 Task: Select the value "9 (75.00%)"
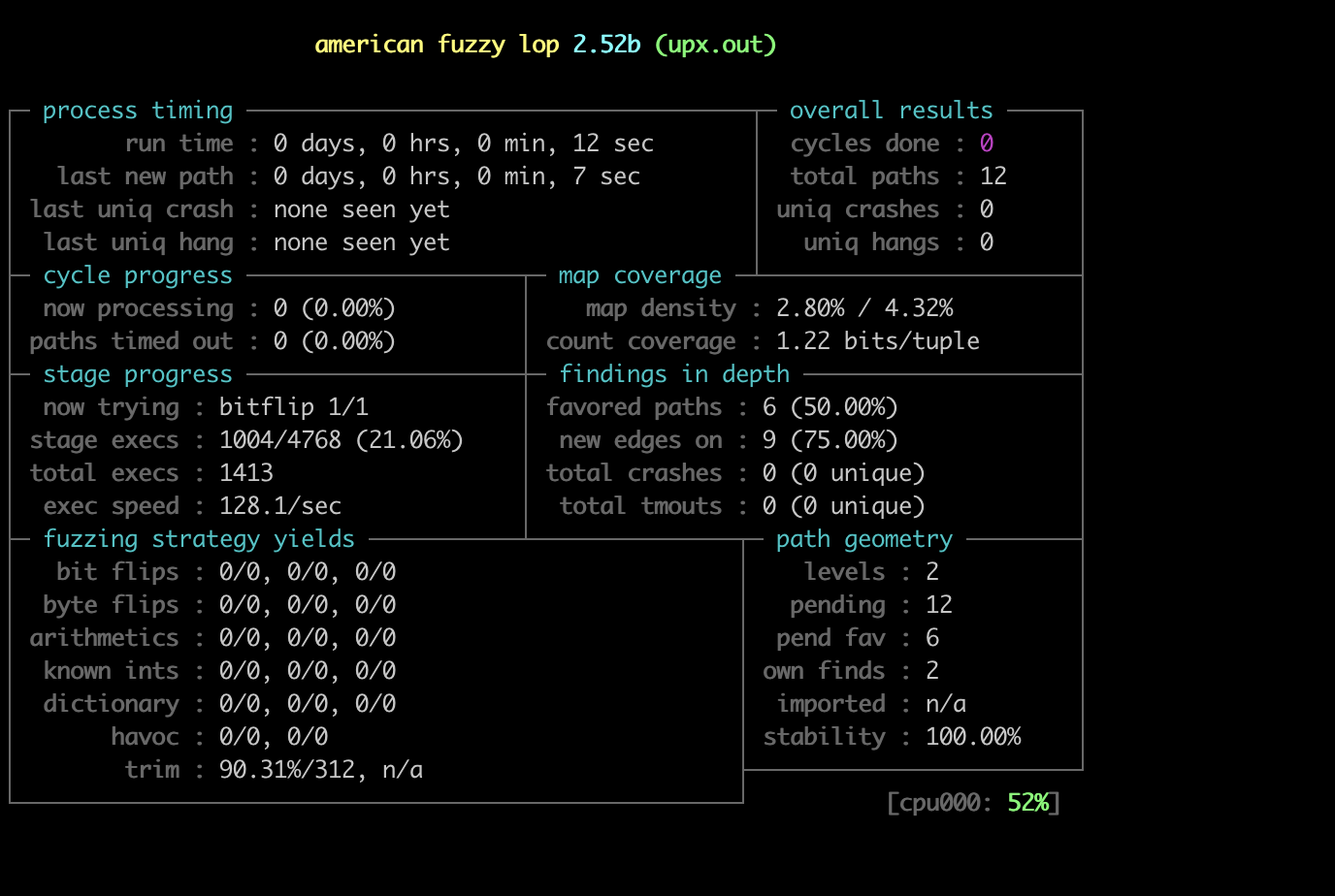(x=830, y=440)
